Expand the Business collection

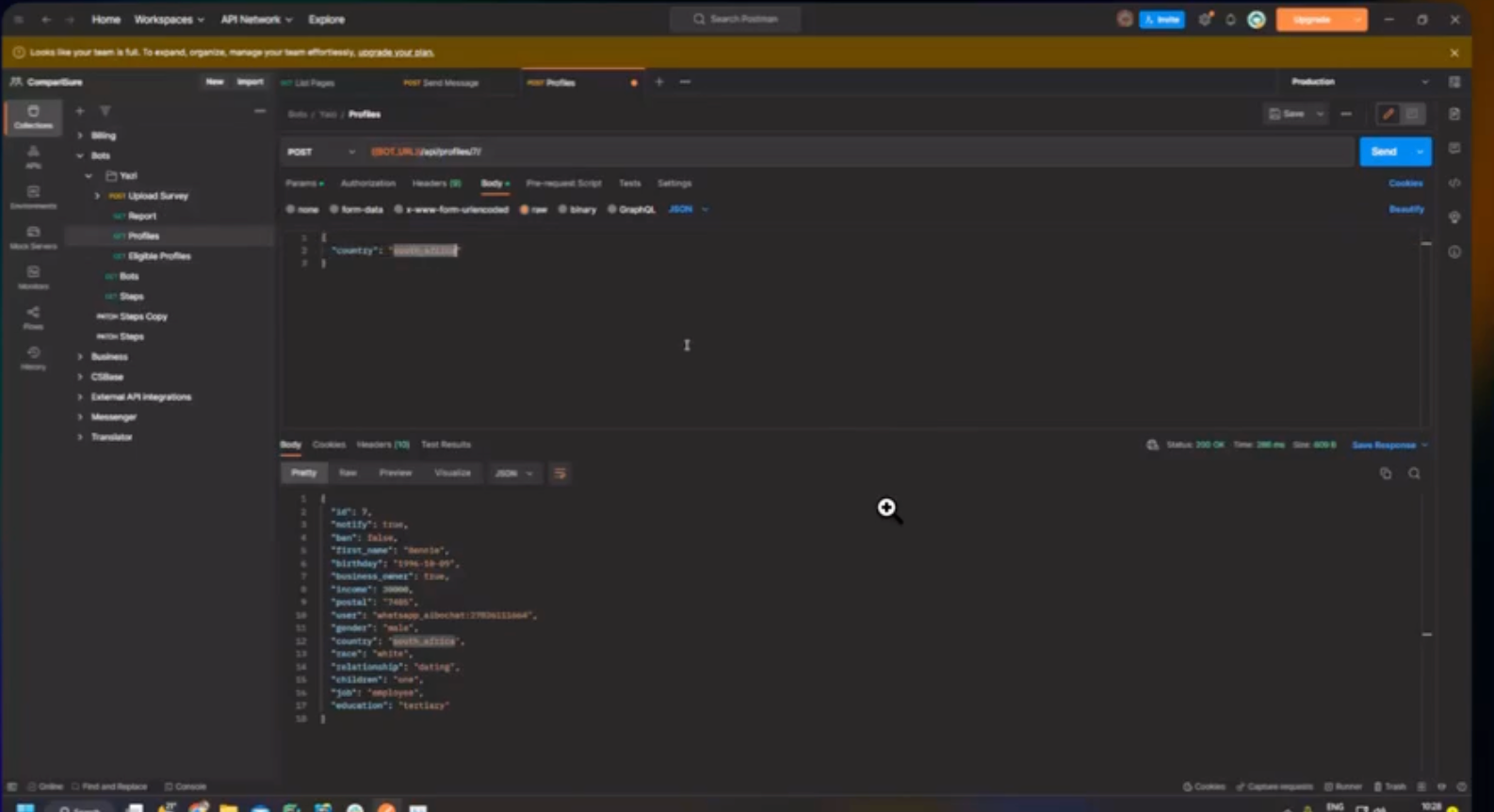tap(80, 357)
